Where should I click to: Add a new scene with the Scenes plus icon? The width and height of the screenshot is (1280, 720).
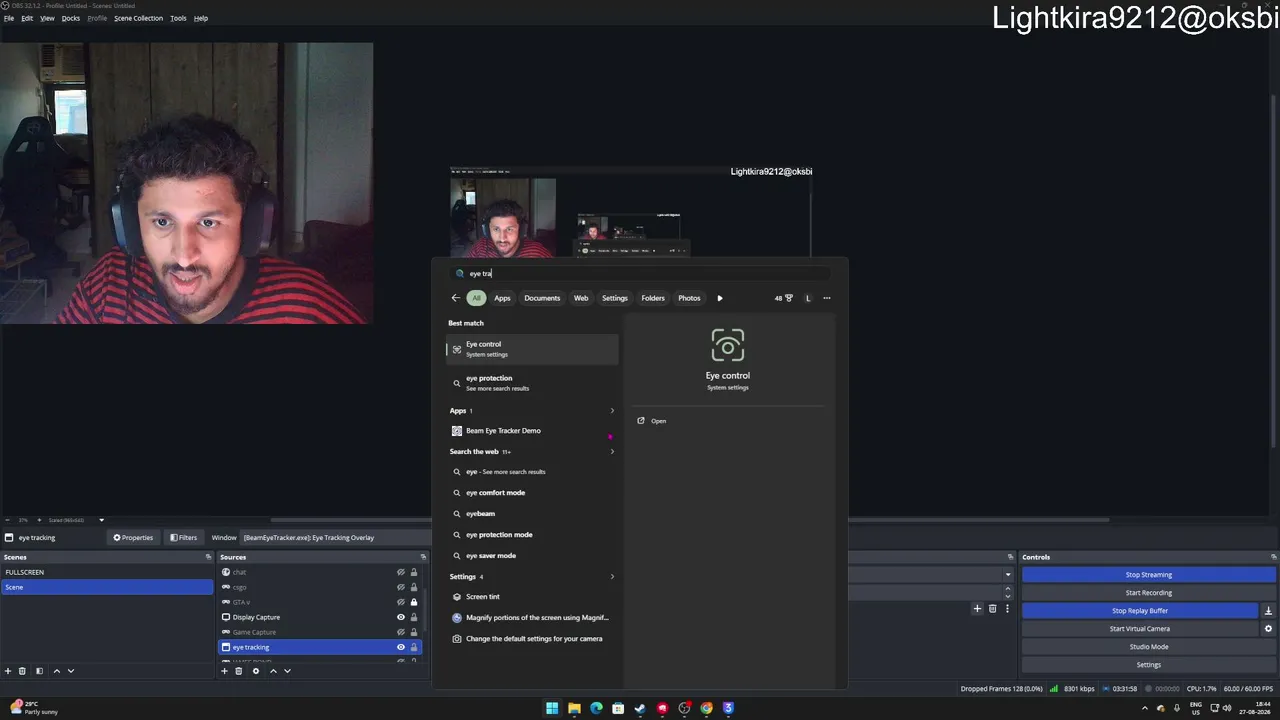coord(8,671)
